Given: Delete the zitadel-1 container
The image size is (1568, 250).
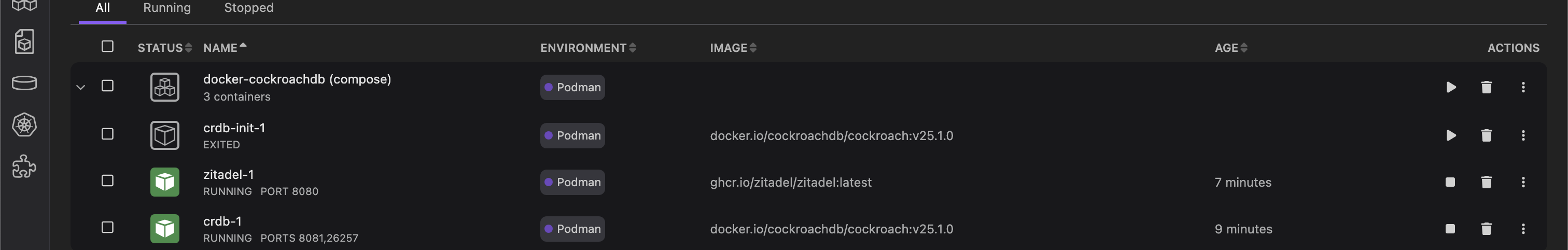Looking at the screenshot, I should [1486, 182].
